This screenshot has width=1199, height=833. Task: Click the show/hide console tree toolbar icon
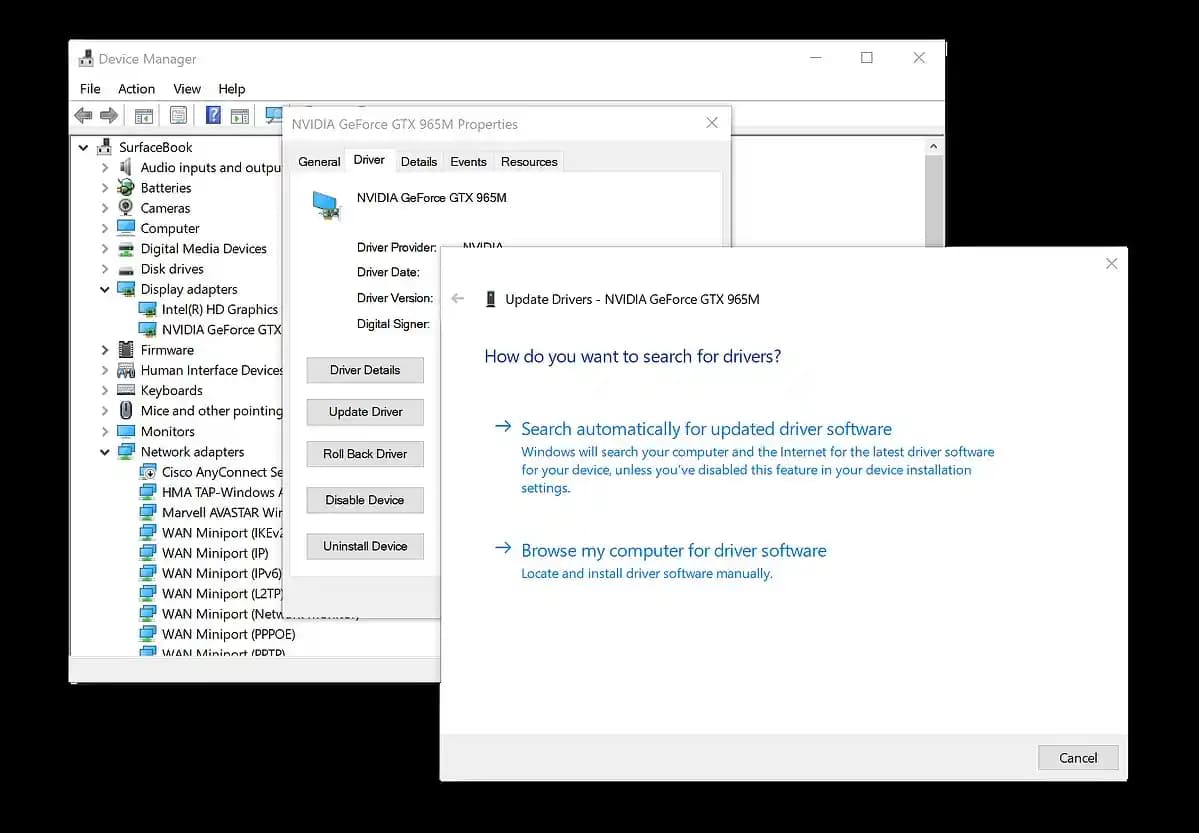pos(143,116)
